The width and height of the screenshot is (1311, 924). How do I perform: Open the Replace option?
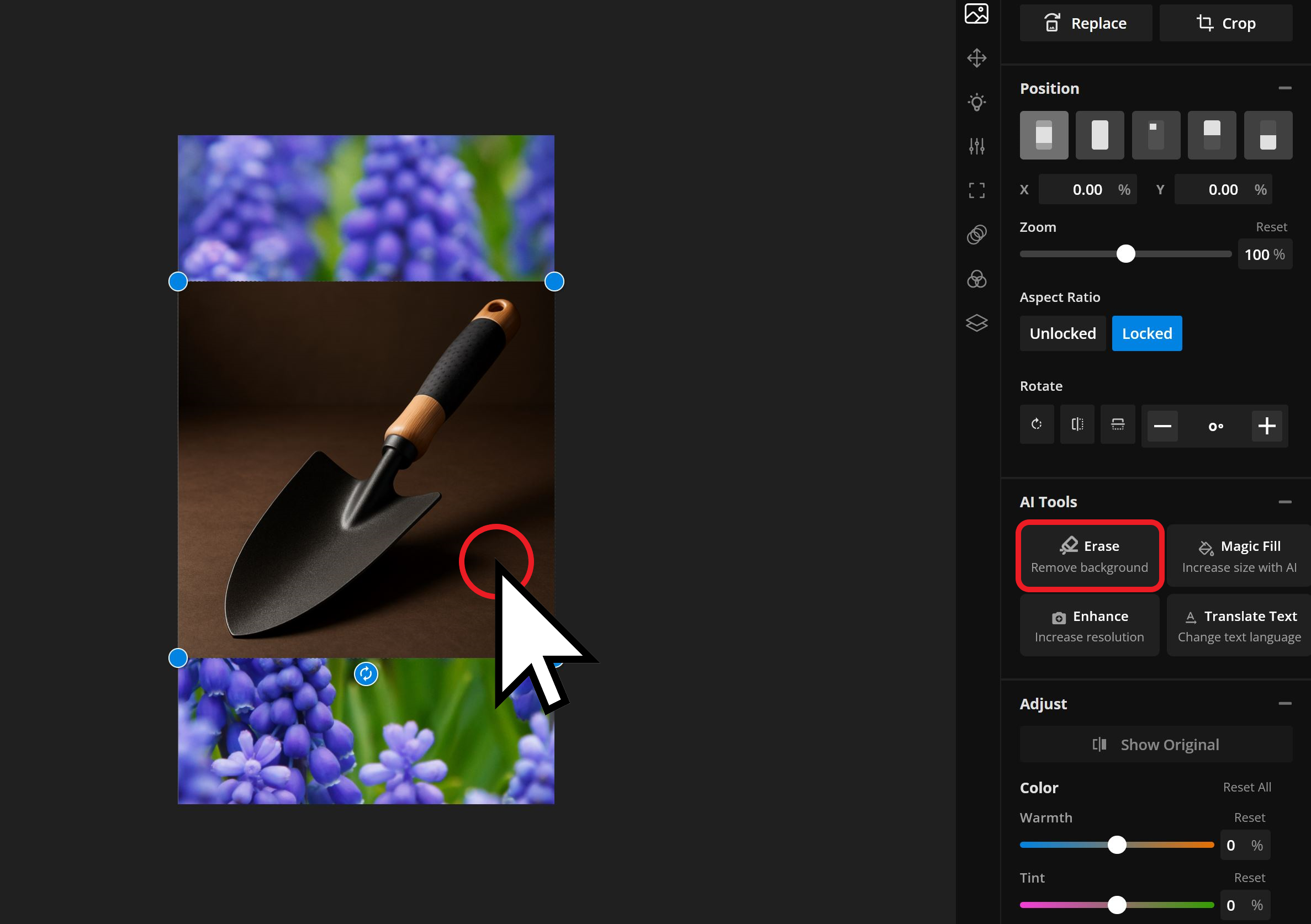tap(1086, 23)
